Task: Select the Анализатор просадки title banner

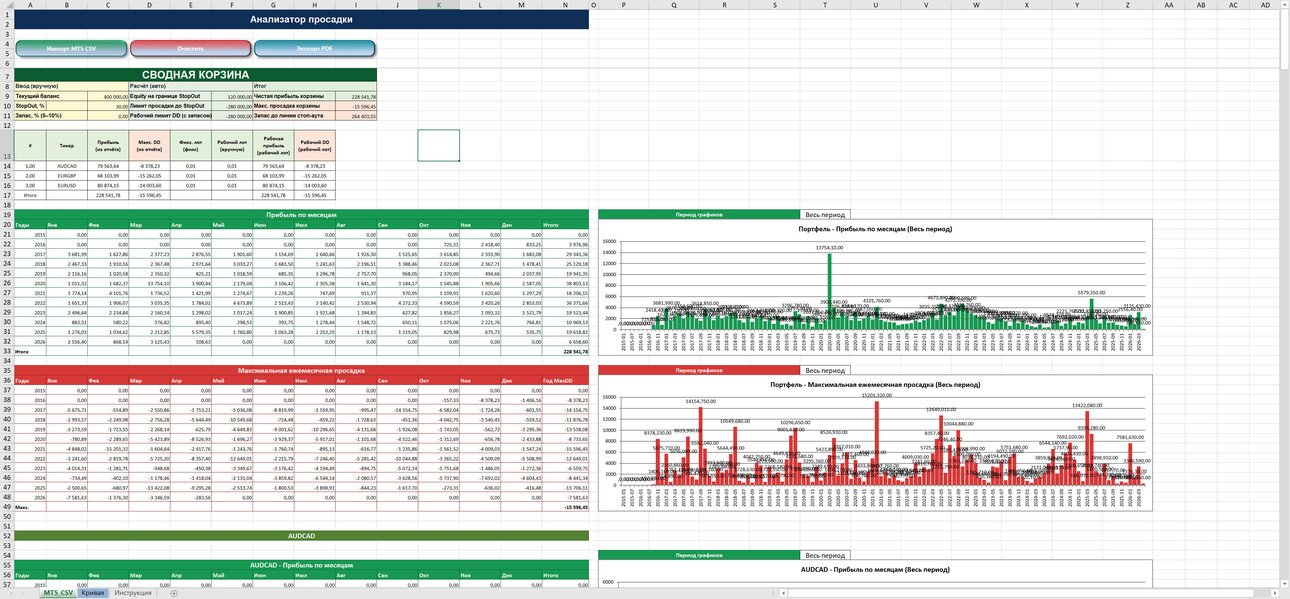Action: pyautogui.click(x=301, y=19)
